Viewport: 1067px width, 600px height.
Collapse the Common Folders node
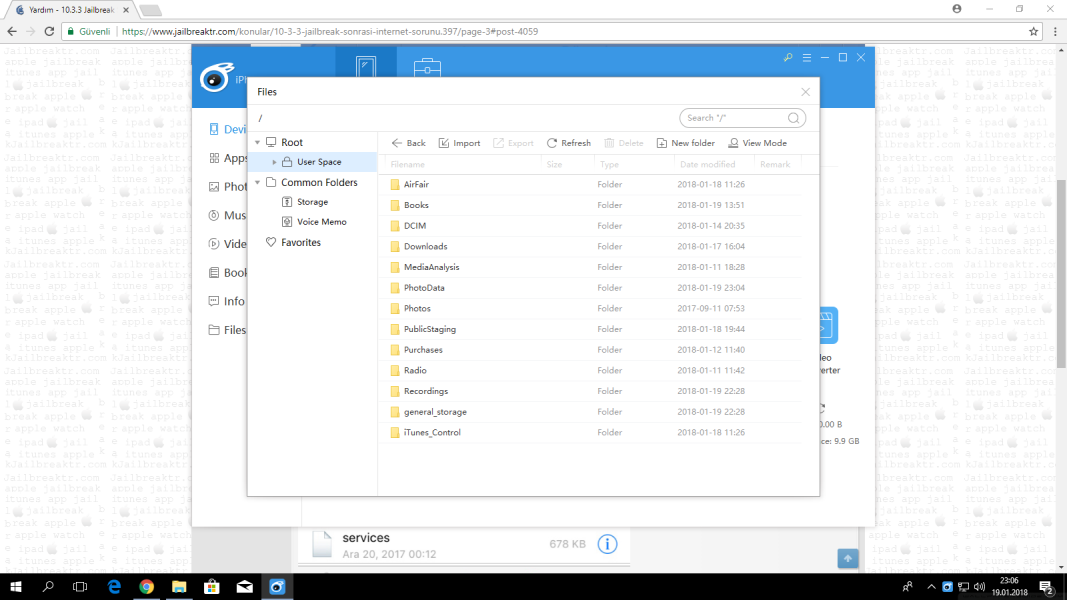click(x=258, y=183)
